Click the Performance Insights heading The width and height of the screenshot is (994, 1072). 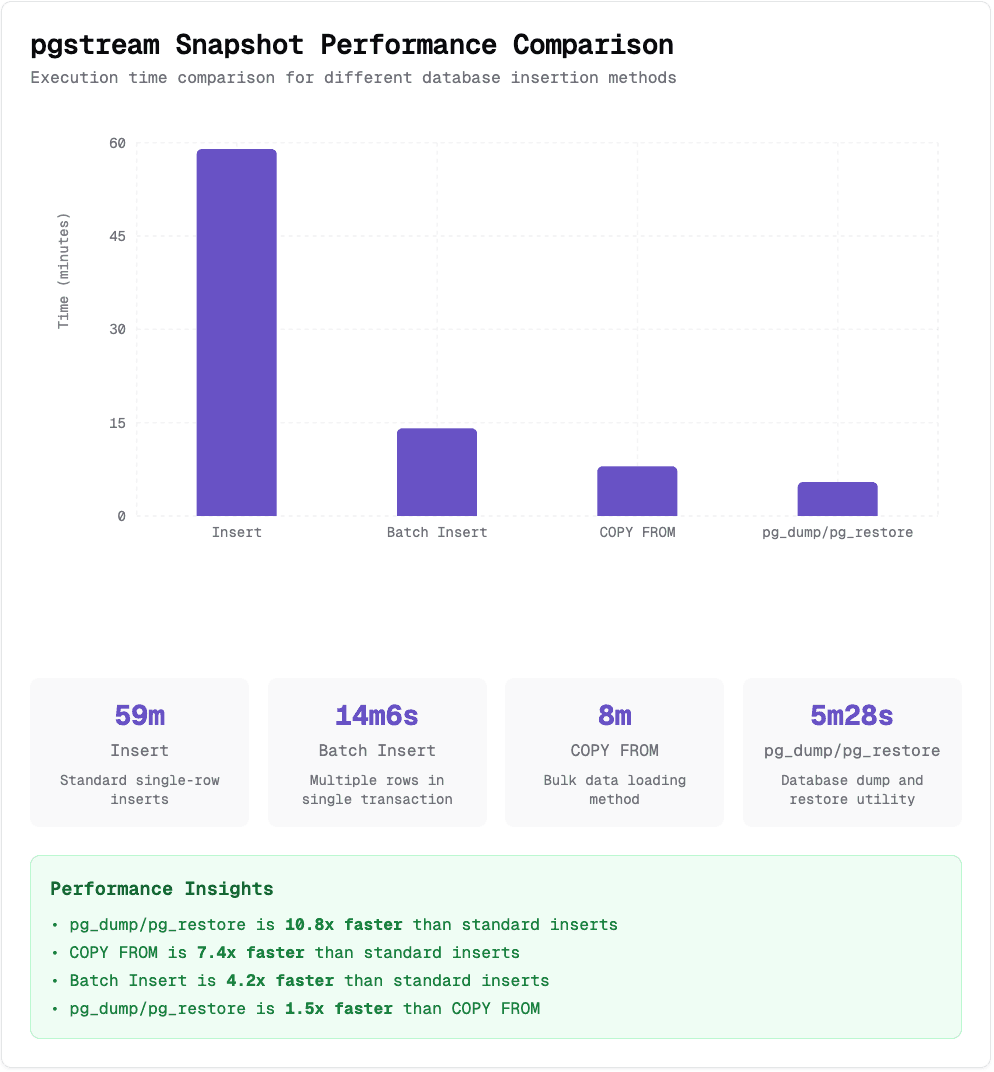click(162, 888)
